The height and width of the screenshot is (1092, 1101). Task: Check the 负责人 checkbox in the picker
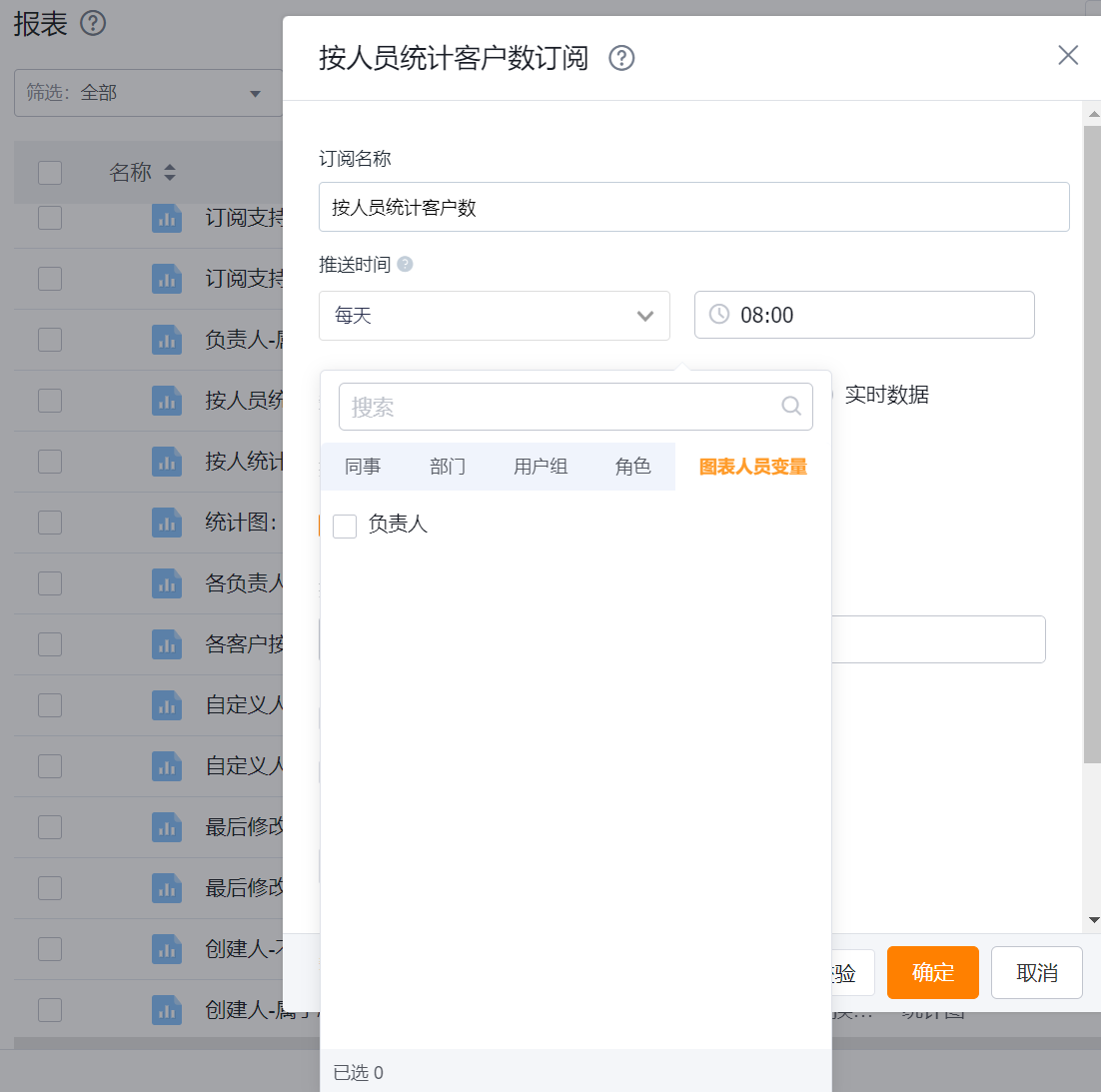coord(345,526)
